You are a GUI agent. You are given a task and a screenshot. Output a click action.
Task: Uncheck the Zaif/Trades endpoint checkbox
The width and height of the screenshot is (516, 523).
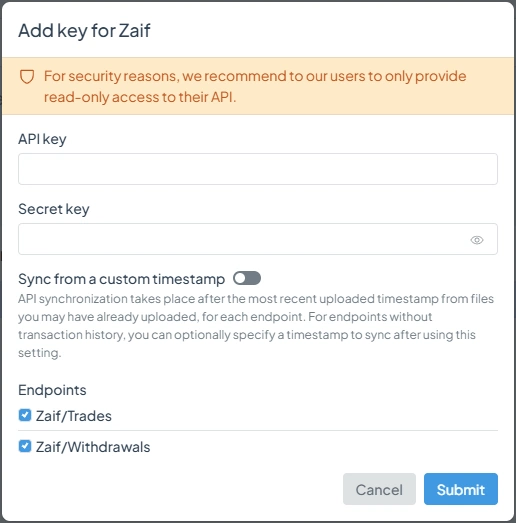25,415
